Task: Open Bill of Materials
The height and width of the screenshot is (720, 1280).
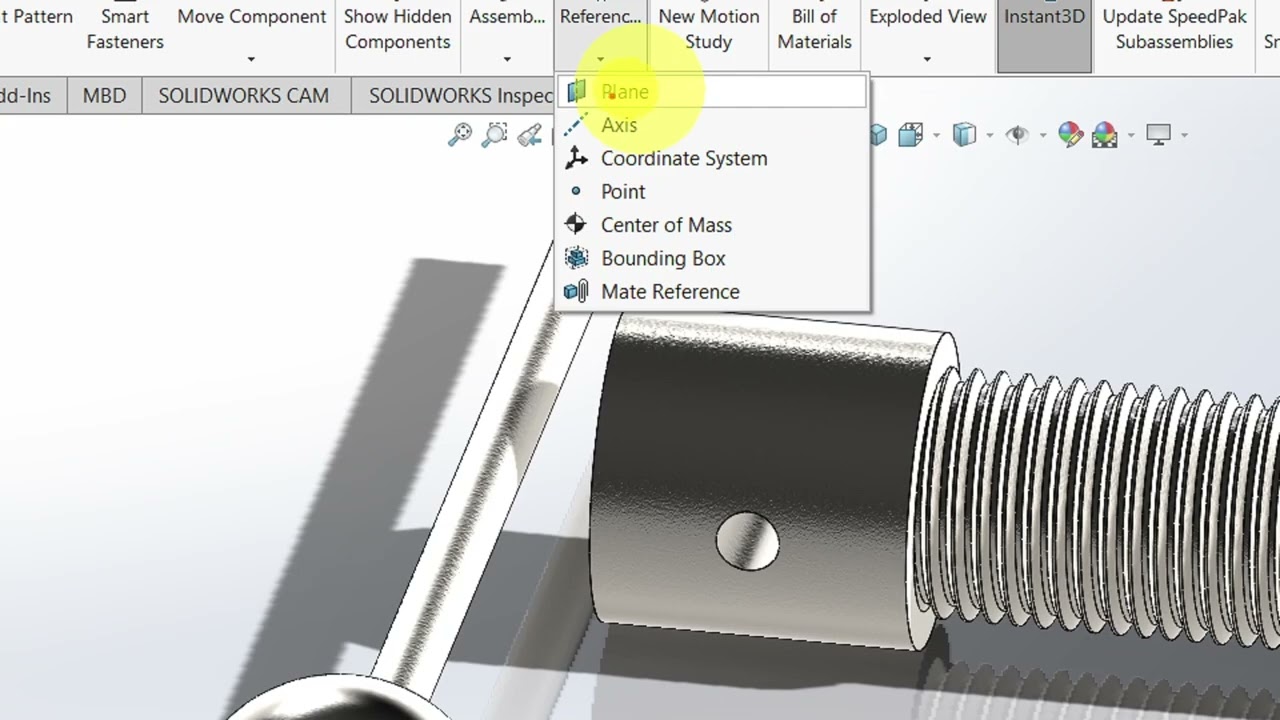Action: 815,29
